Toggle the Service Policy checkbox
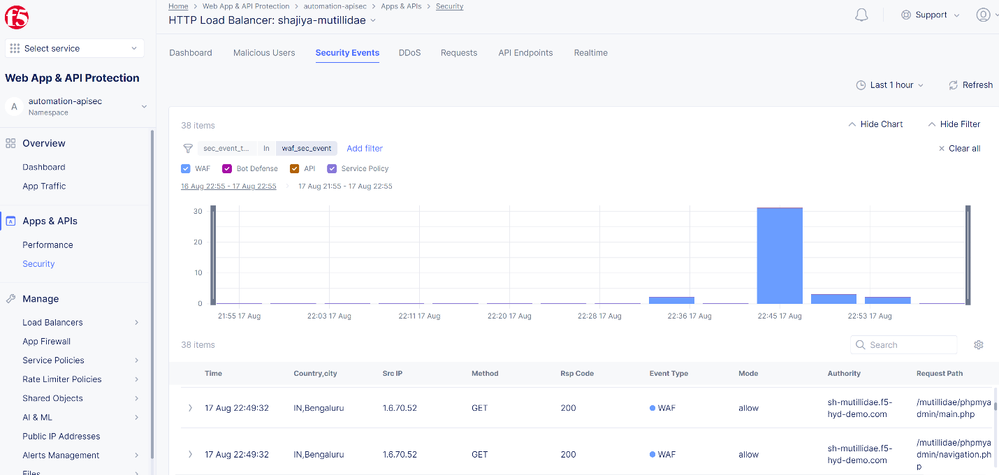The width and height of the screenshot is (999, 475). [x=332, y=169]
